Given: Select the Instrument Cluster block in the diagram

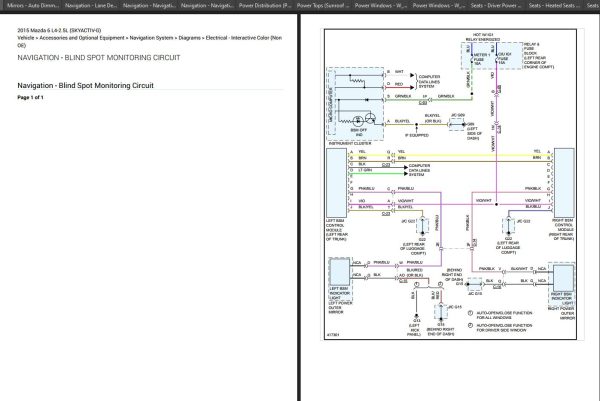Looking at the screenshot, I should pyautogui.click(x=355, y=104).
